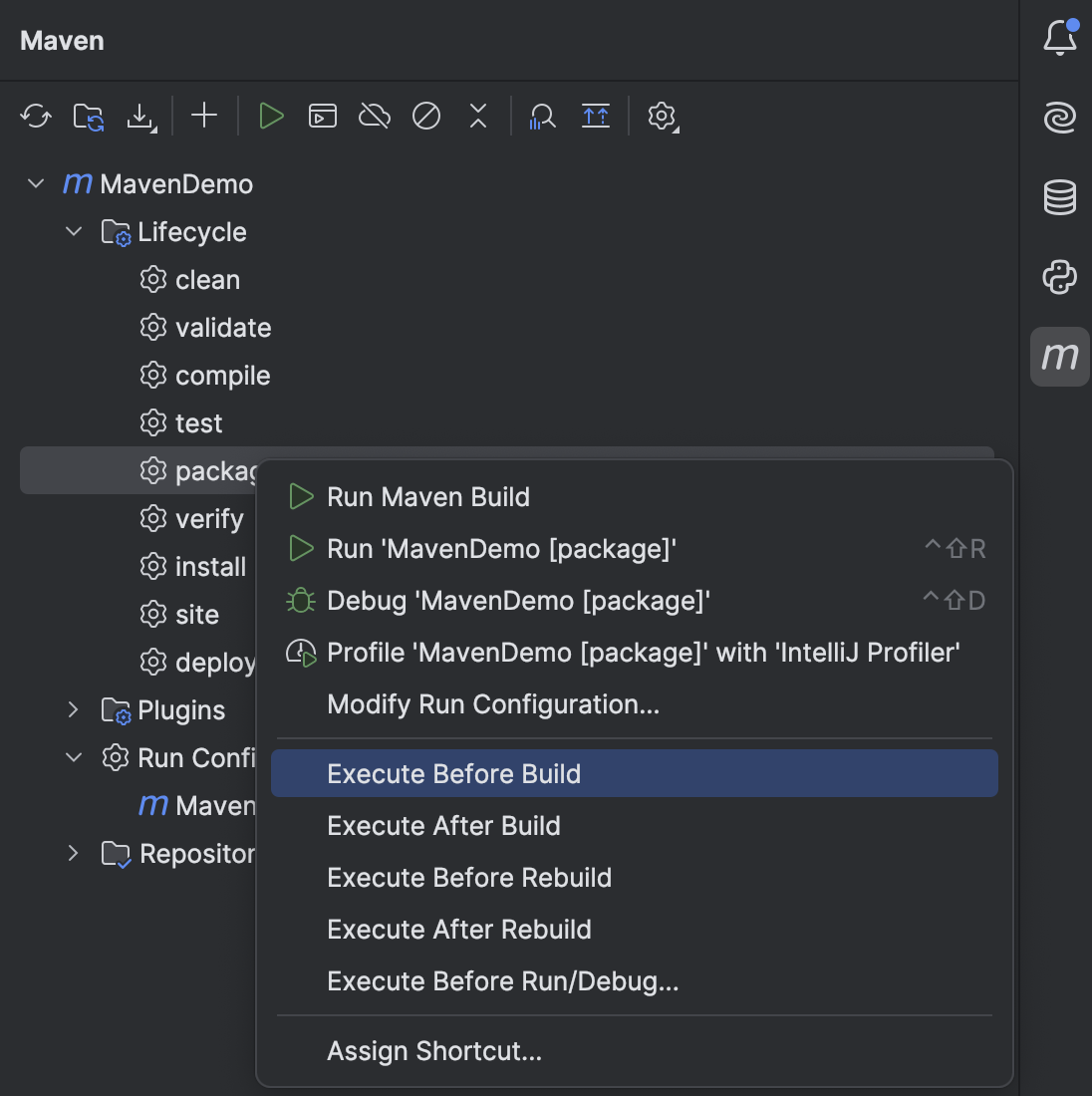Execute a Maven goal via the toolbar icon
Screen dimensions: 1092x1096
(322, 116)
